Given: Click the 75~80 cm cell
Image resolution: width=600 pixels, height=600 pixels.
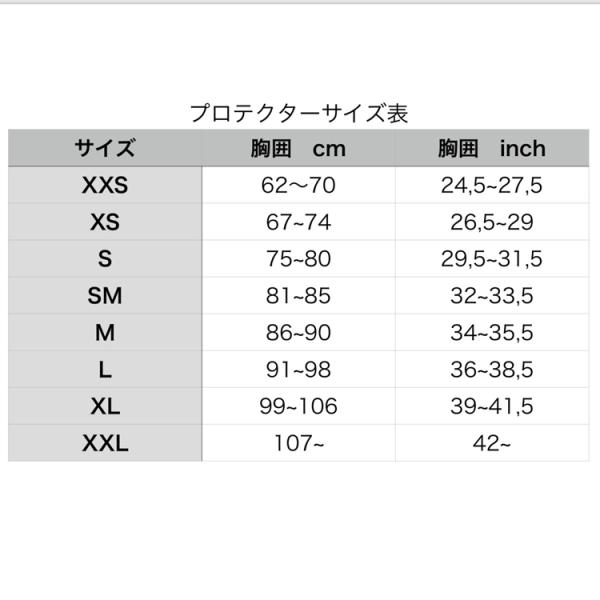Looking at the screenshot, I should (x=298, y=259).
